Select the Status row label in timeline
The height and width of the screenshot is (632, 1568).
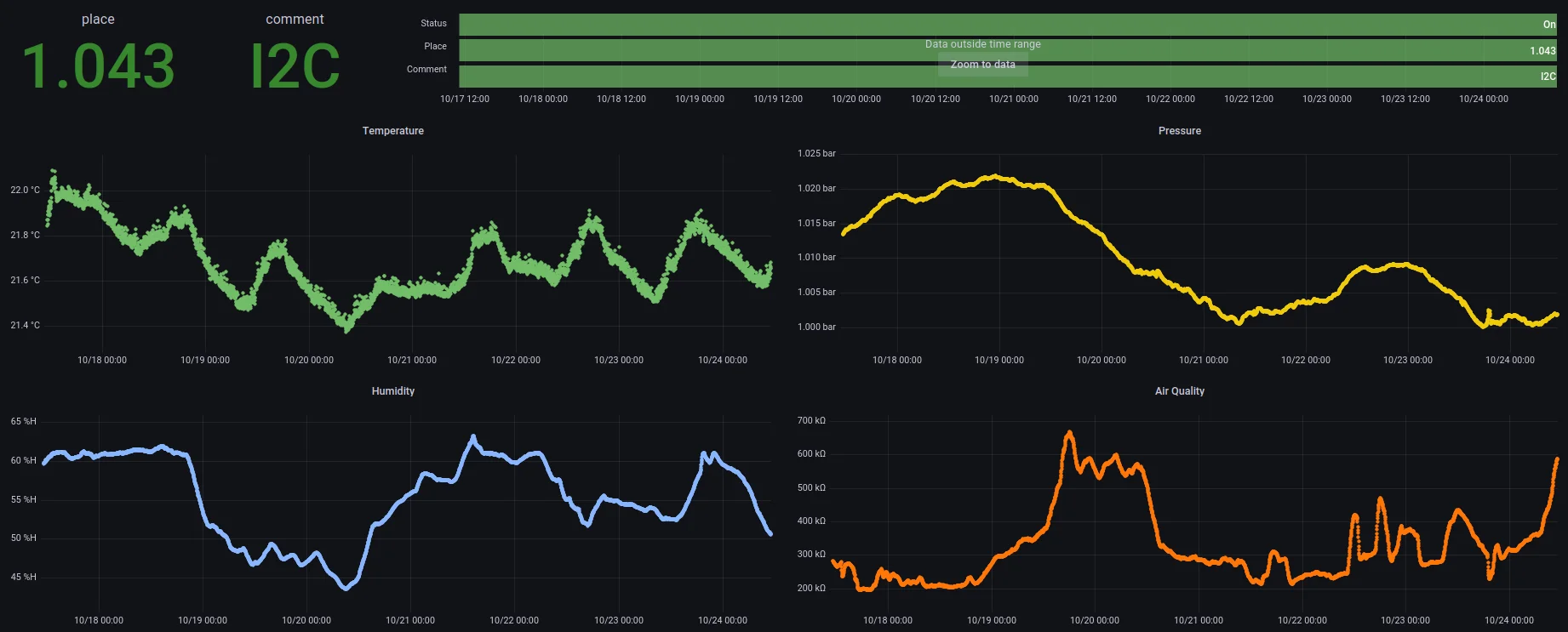[433, 24]
